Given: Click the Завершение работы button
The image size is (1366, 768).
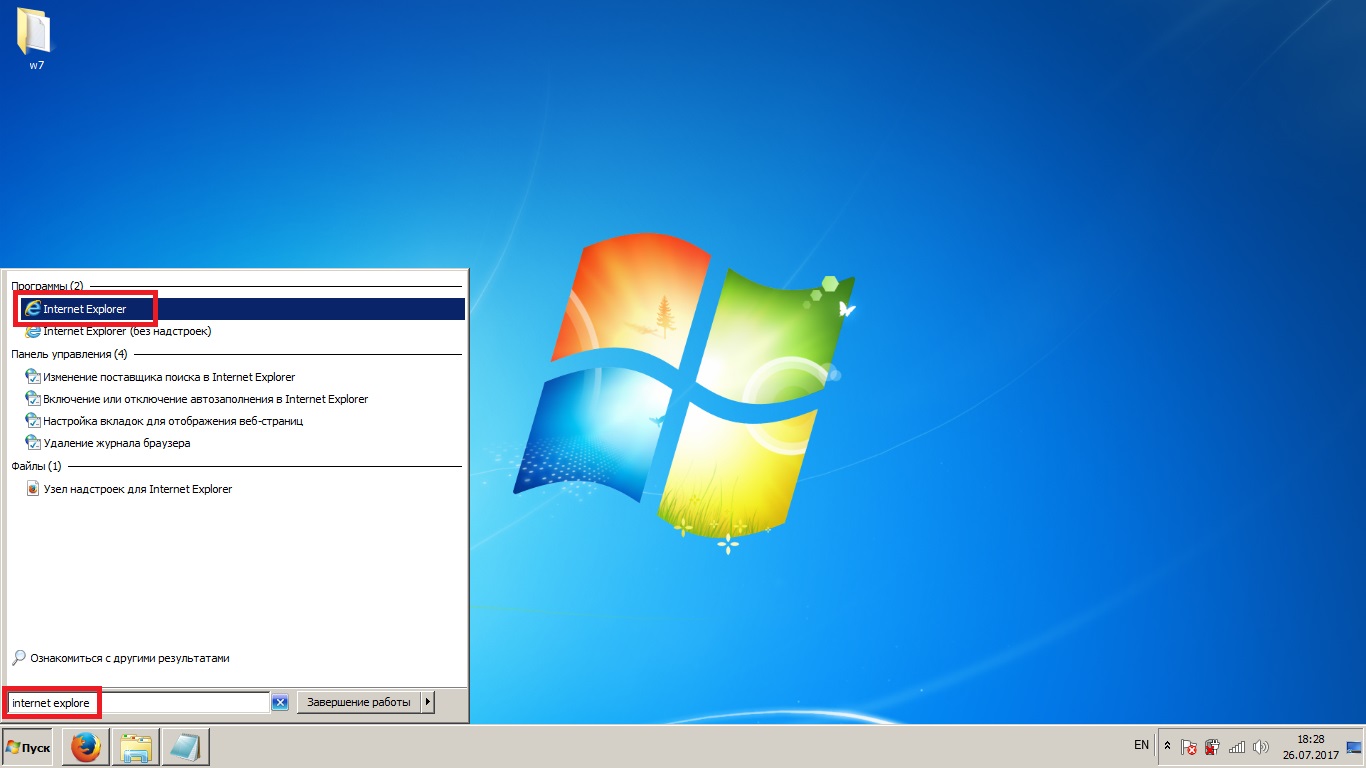Looking at the screenshot, I should (359, 702).
